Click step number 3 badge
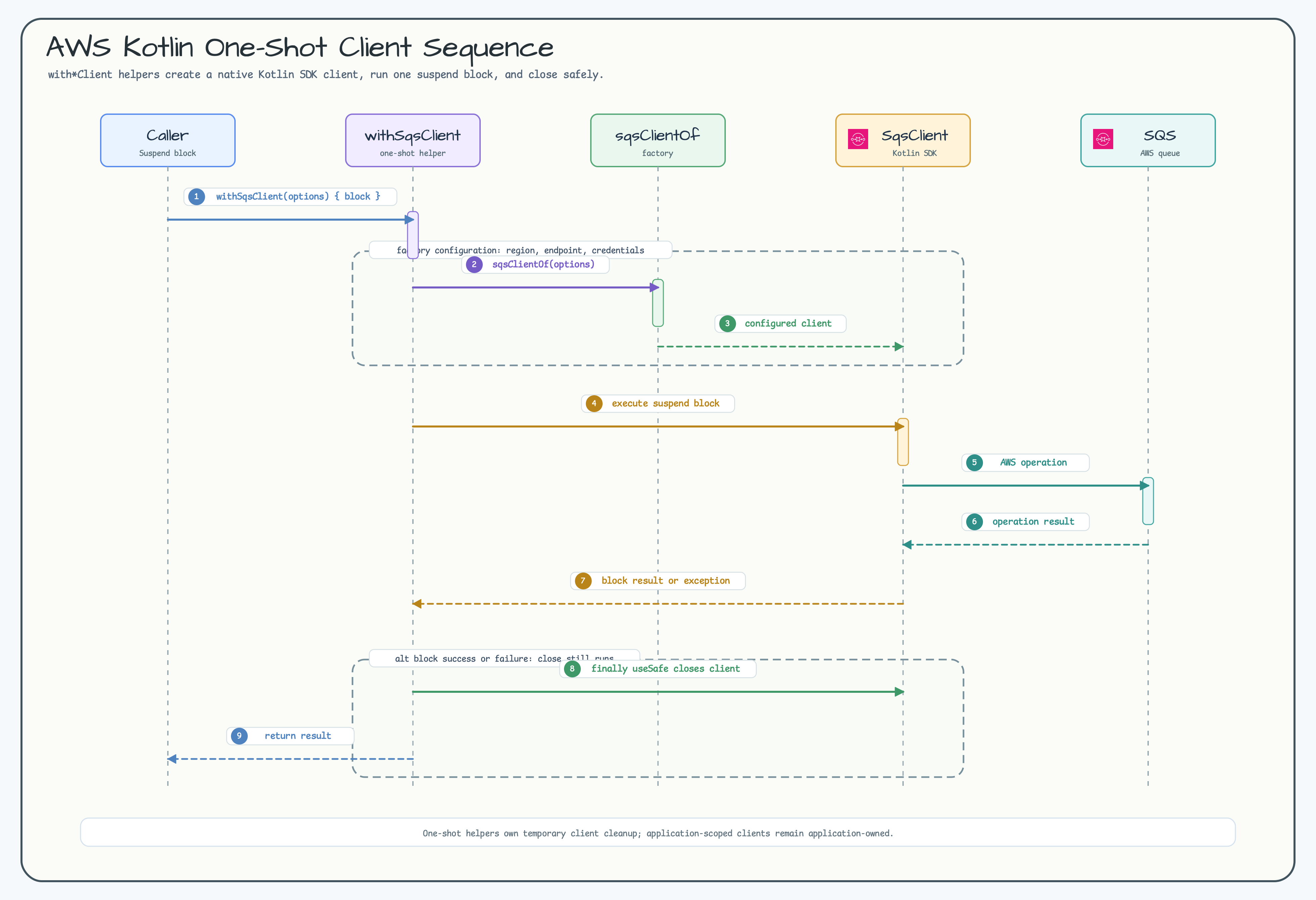 pyautogui.click(x=727, y=323)
